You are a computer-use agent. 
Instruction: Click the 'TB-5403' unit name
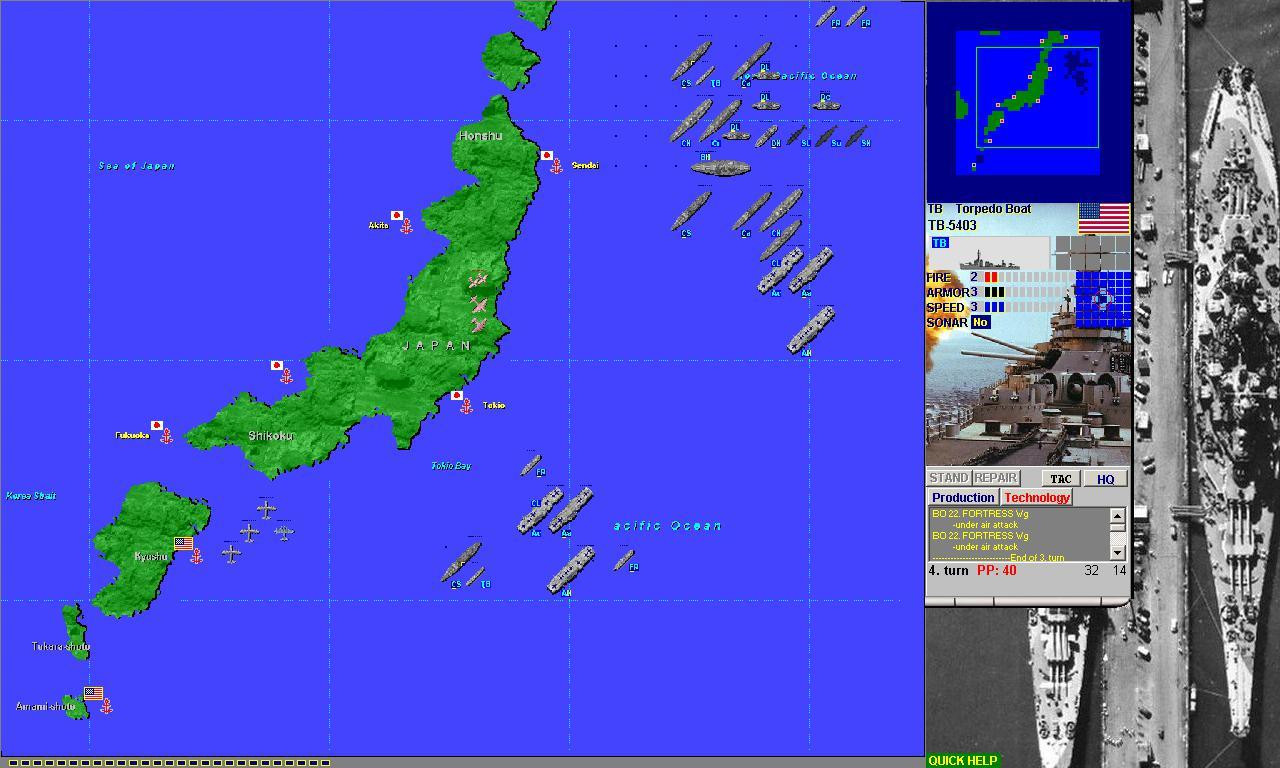(952, 226)
